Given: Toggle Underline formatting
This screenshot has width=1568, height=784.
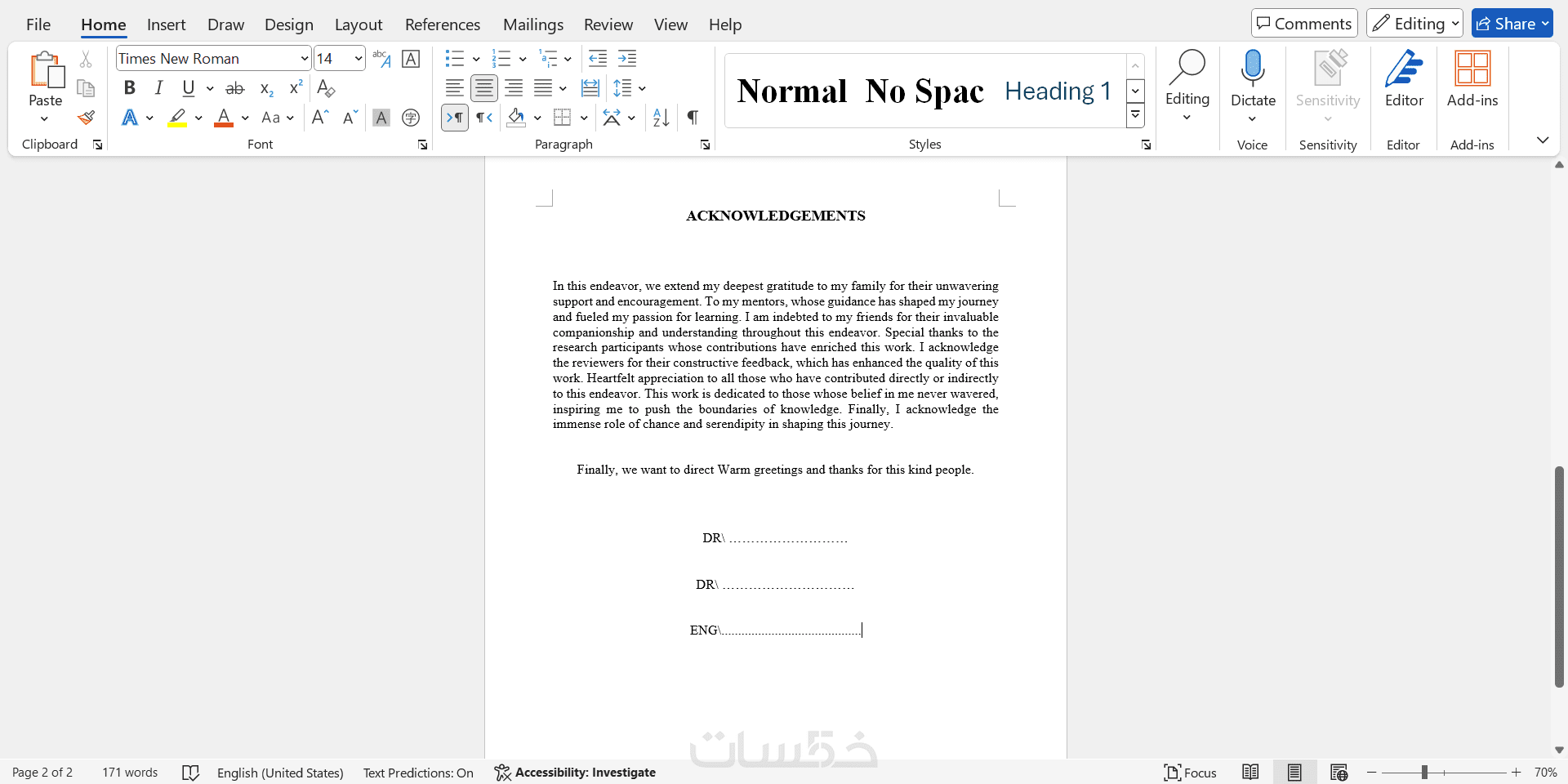Looking at the screenshot, I should [x=189, y=88].
